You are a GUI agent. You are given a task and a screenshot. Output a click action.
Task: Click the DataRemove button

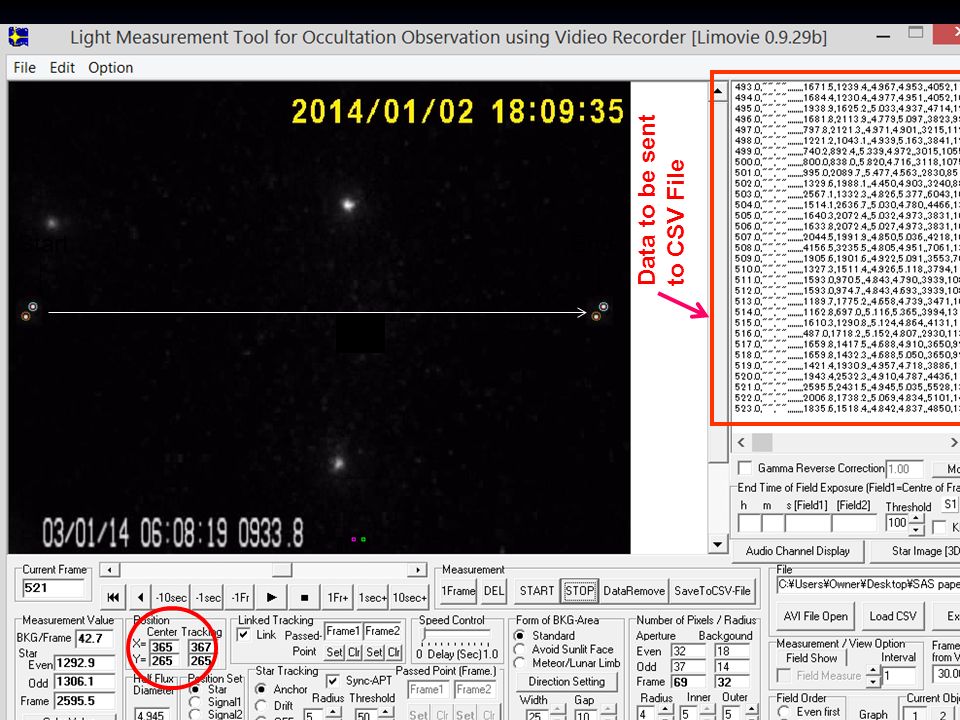634,591
